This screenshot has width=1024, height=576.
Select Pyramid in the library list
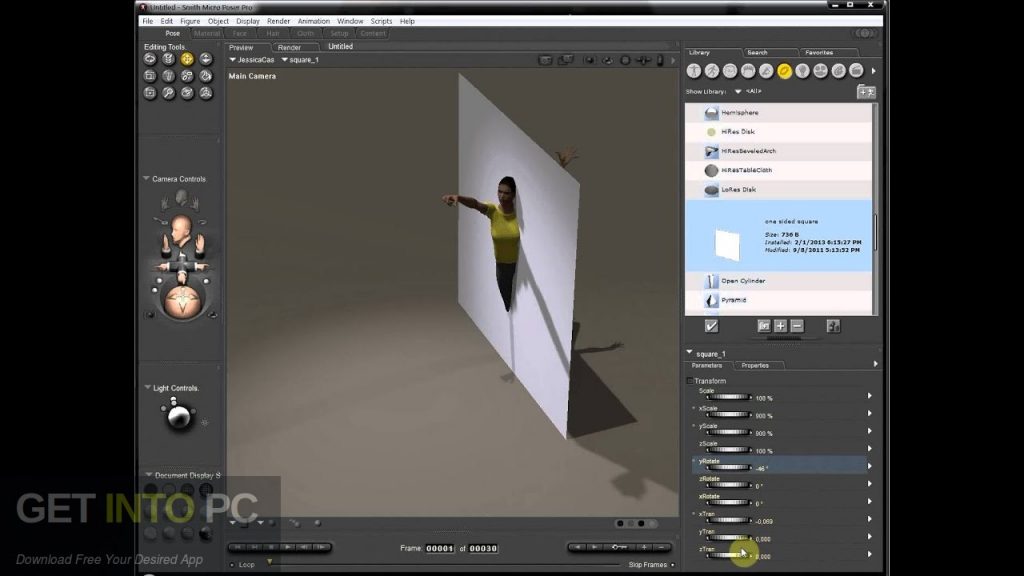[x=778, y=300]
